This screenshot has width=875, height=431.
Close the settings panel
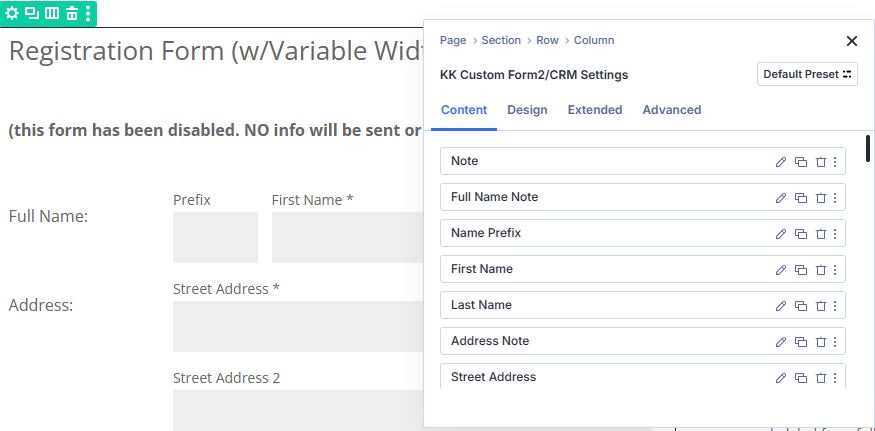852,41
